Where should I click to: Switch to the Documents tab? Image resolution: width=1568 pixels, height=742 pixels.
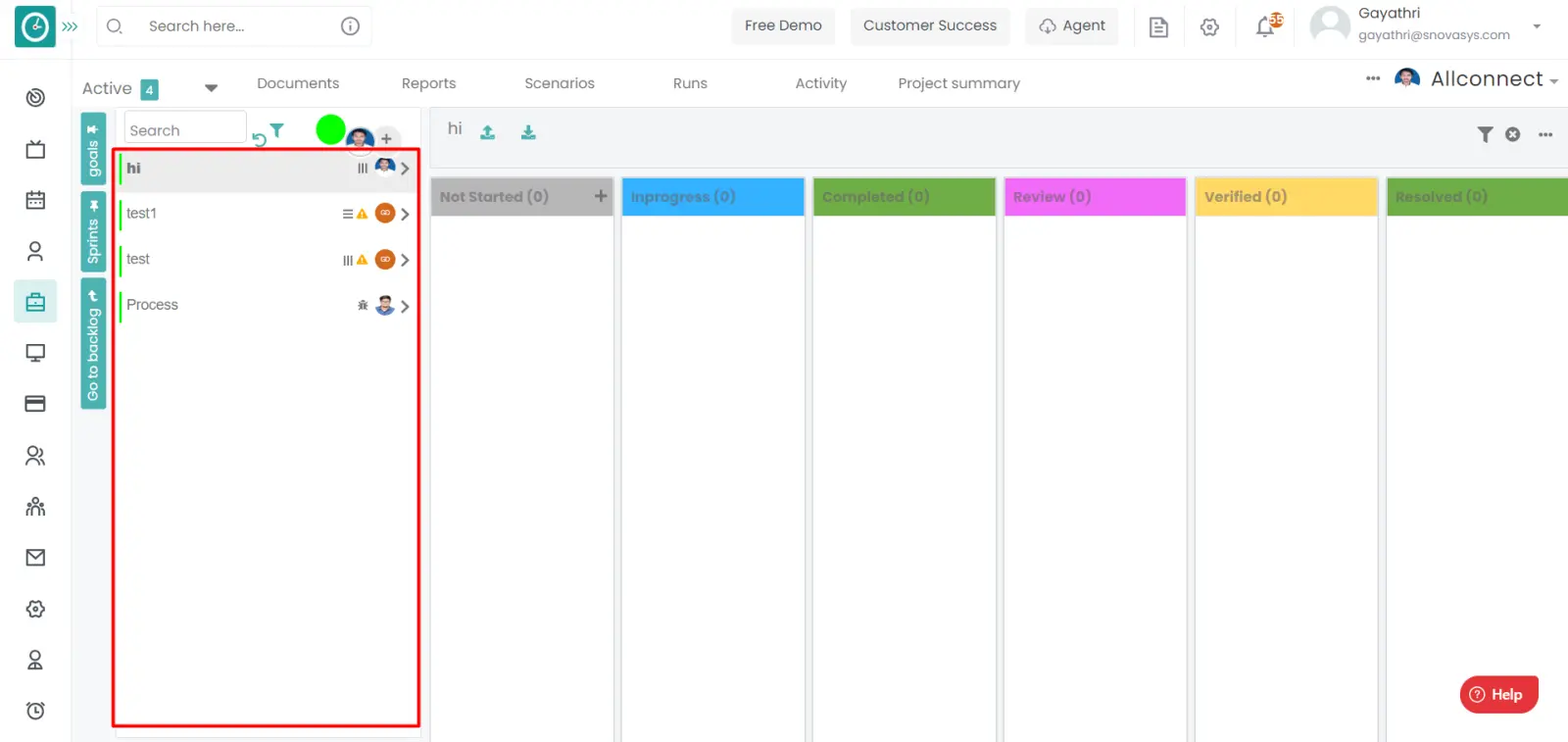tap(298, 83)
